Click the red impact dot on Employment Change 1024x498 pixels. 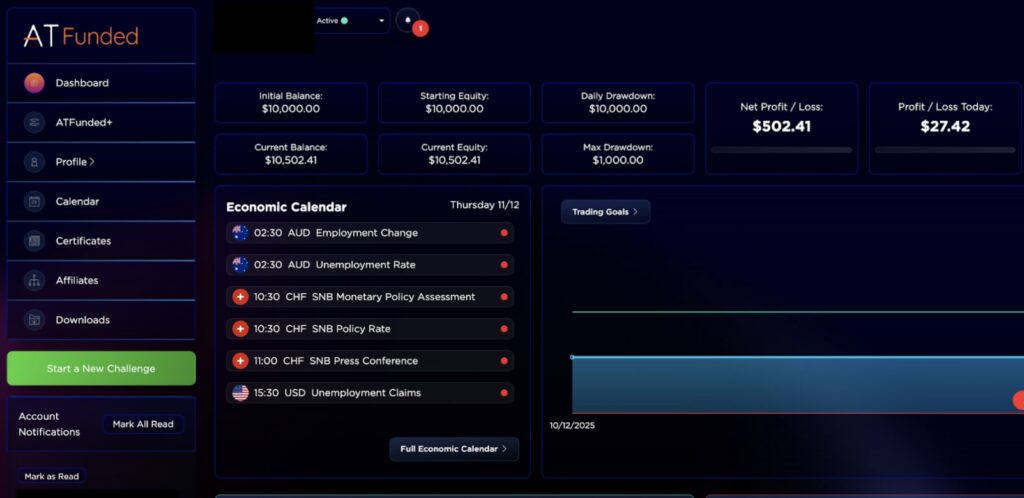[x=504, y=233]
